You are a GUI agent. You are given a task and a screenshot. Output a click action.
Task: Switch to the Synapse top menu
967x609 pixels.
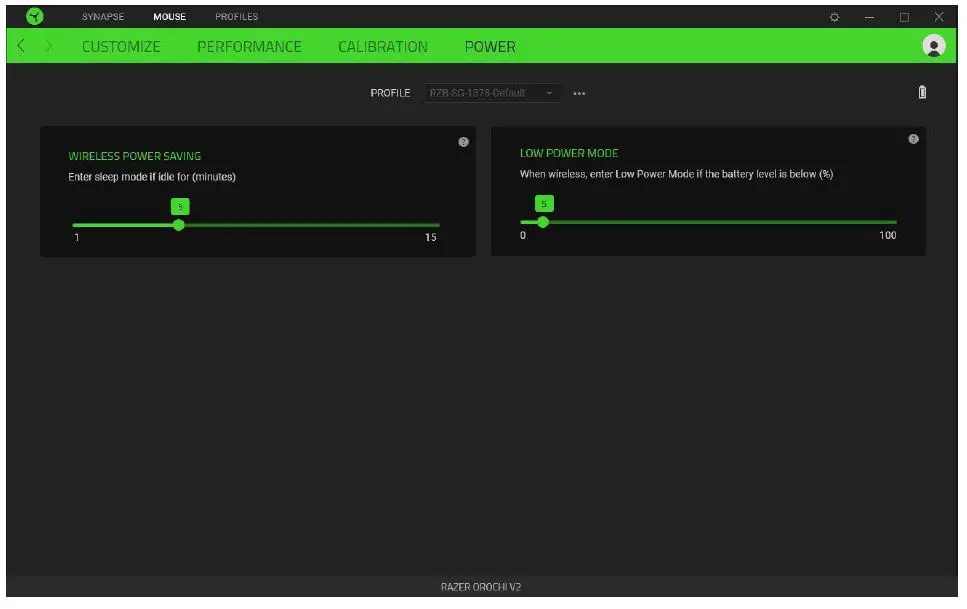click(x=103, y=17)
